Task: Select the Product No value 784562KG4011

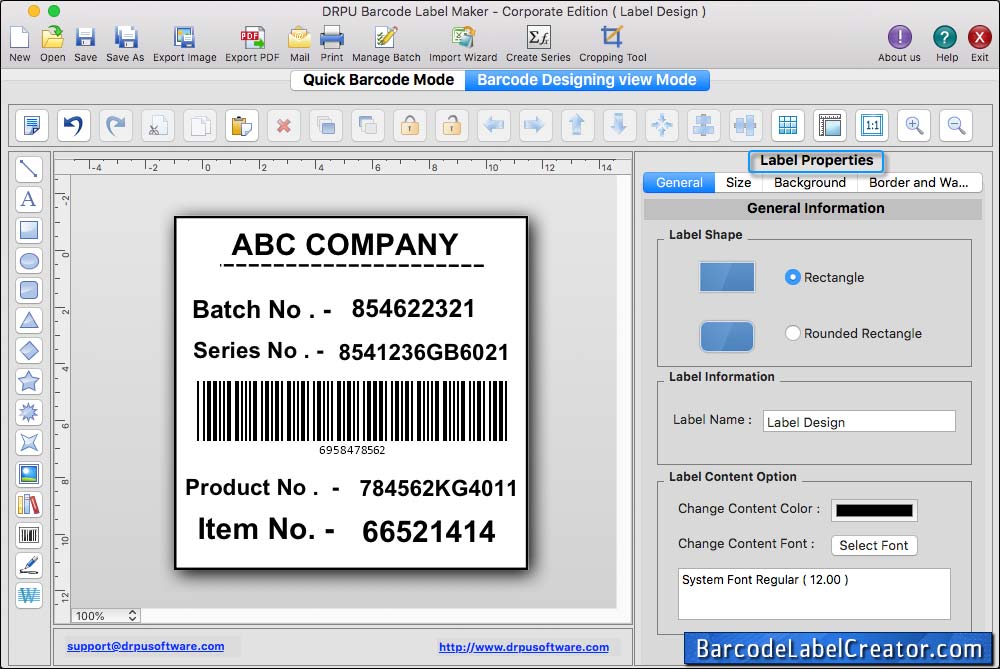Action: click(x=438, y=488)
